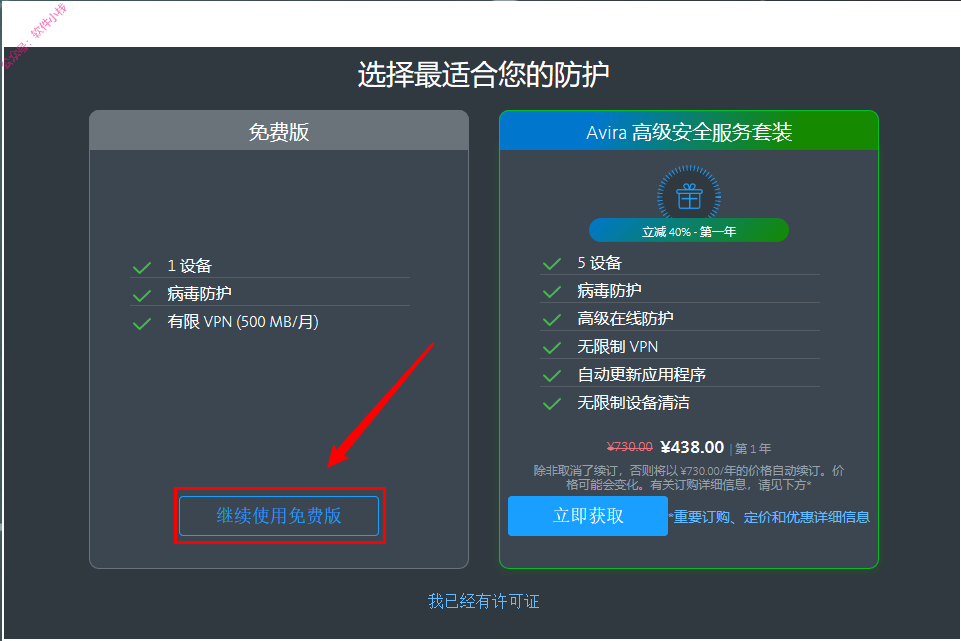Select the 免费版 card header
The height and width of the screenshot is (641, 961).
[x=279, y=131]
